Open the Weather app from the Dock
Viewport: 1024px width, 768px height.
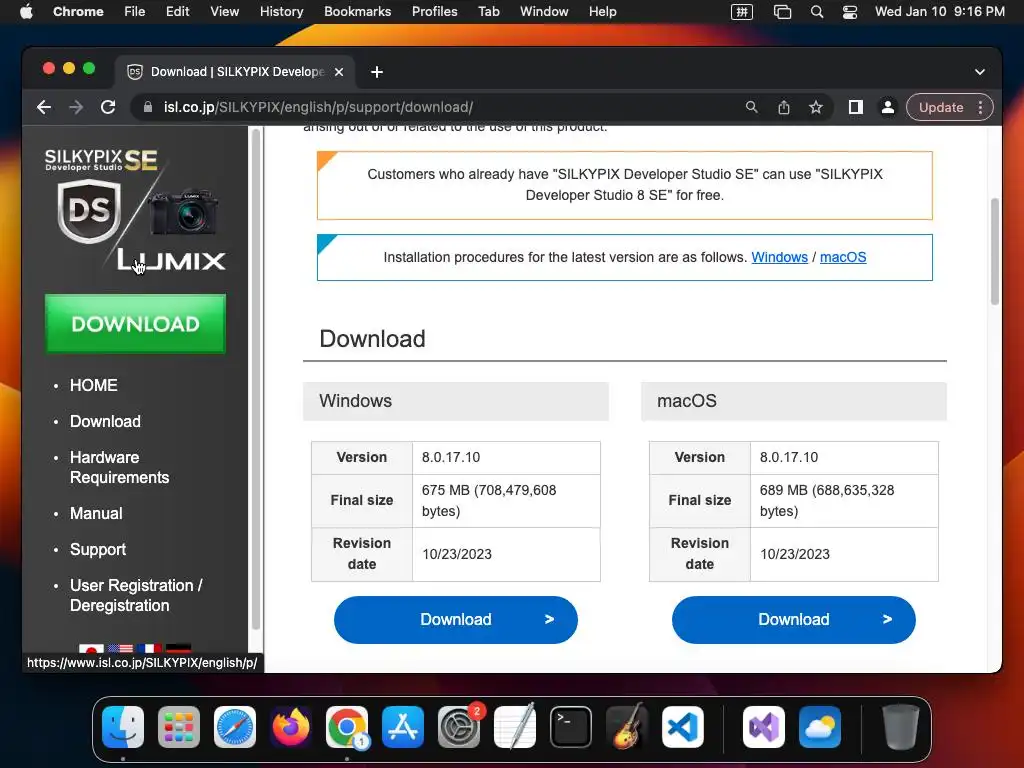[x=820, y=727]
